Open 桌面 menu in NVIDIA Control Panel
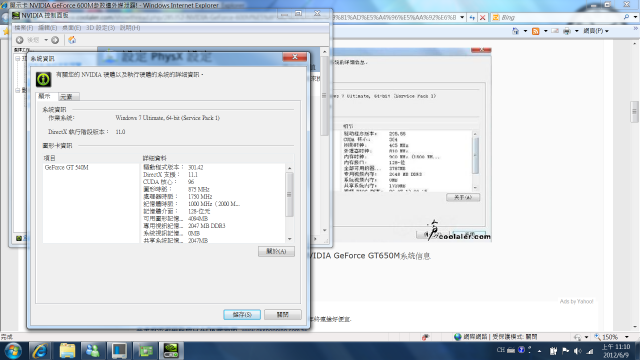The width and height of the screenshot is (640, 360). (71, 28)
